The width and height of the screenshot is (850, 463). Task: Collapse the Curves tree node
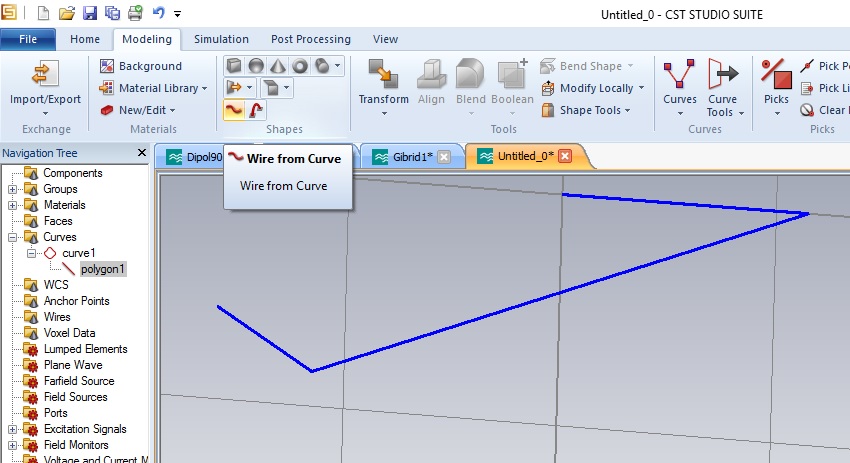(12, 237)
